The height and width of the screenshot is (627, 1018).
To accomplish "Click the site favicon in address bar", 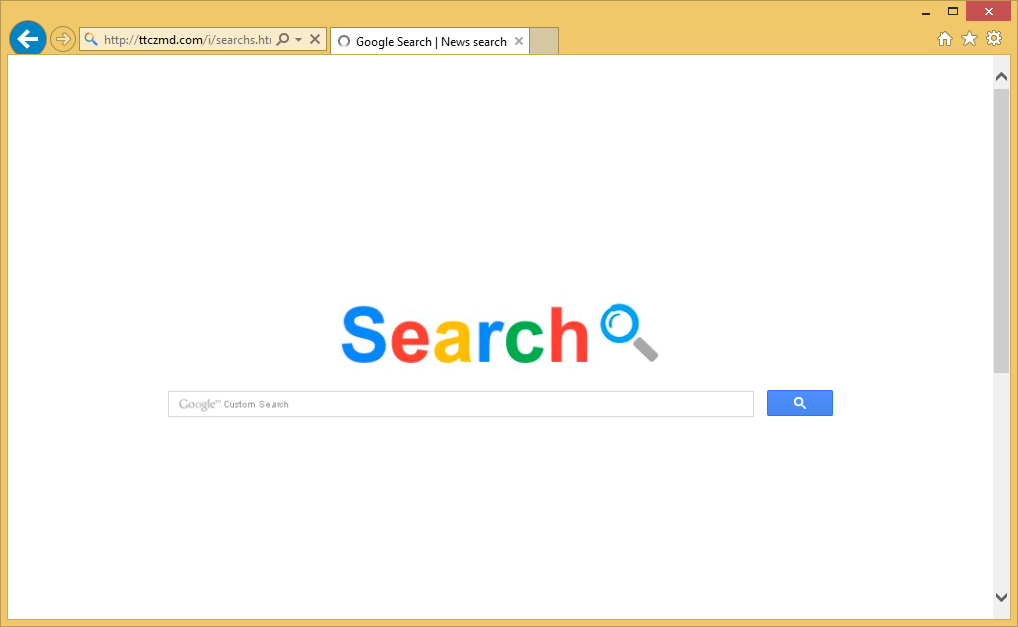I will (x=92, y=40).
